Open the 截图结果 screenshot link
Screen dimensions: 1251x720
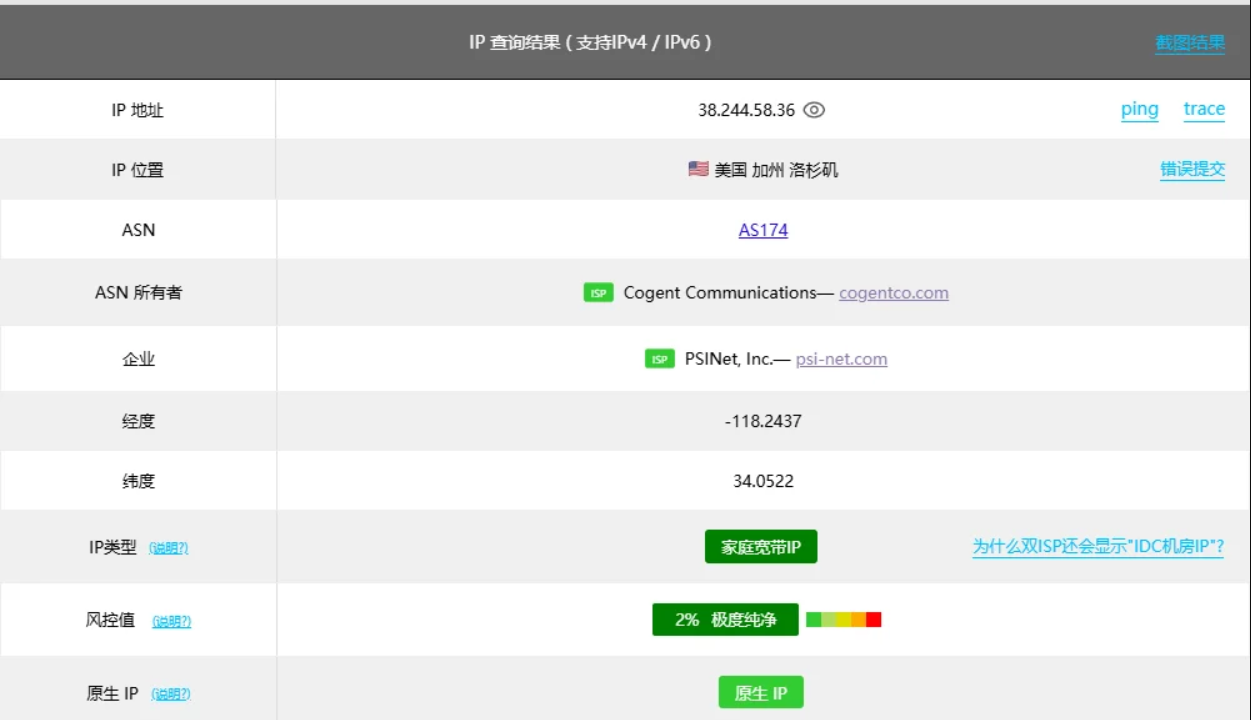coord(1190,43)
